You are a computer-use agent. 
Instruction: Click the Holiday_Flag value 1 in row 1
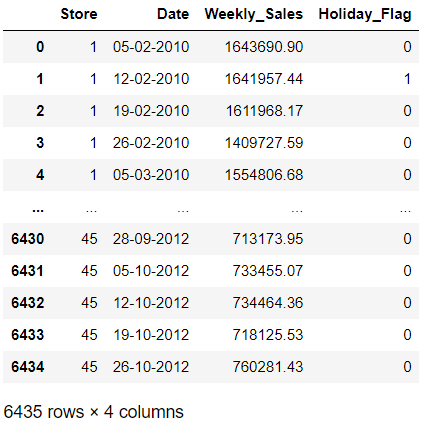(407, 79)
